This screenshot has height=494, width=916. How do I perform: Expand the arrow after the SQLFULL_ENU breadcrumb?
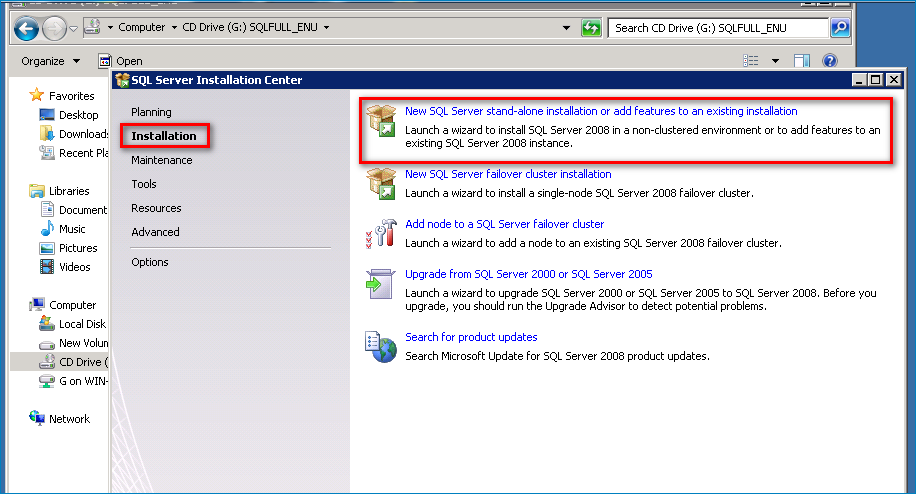coord(327,27)
